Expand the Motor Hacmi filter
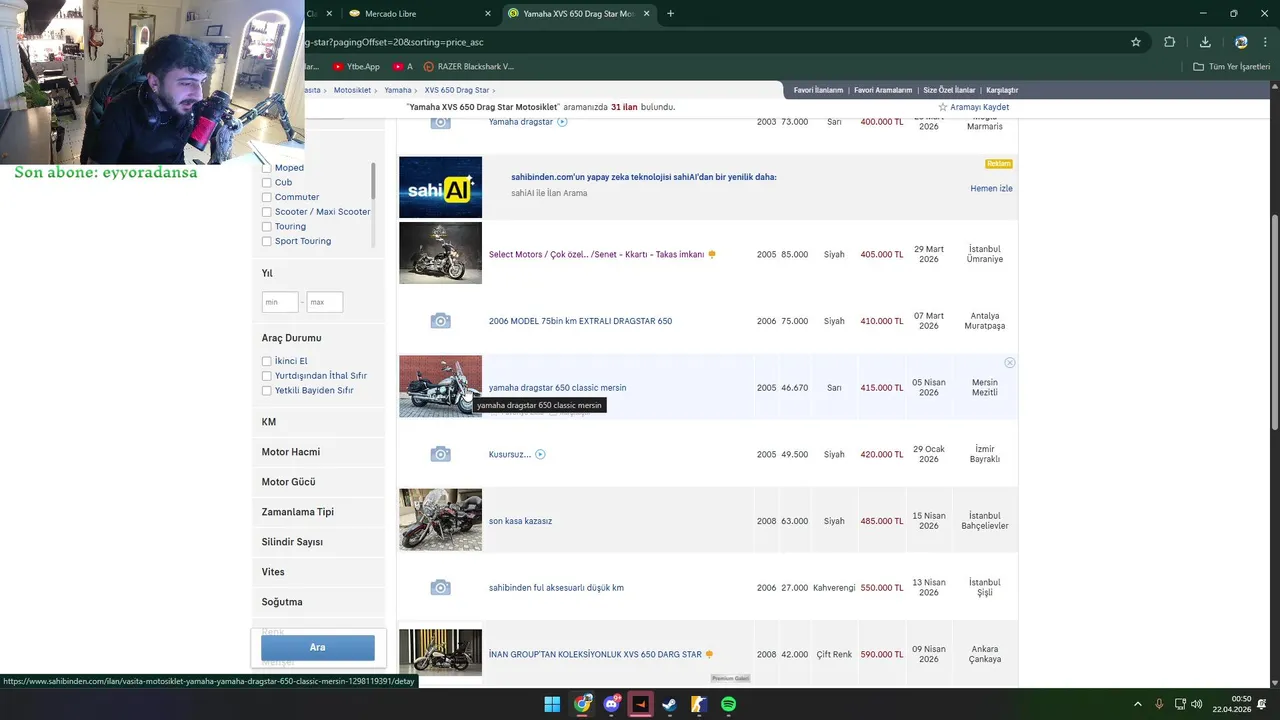The height and width of the screenshot is (720, 1280). point(318,452)
